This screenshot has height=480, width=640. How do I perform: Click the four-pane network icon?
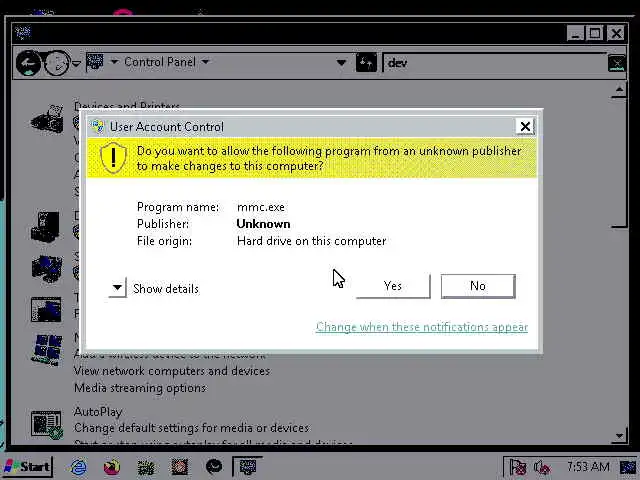[47, 349]
